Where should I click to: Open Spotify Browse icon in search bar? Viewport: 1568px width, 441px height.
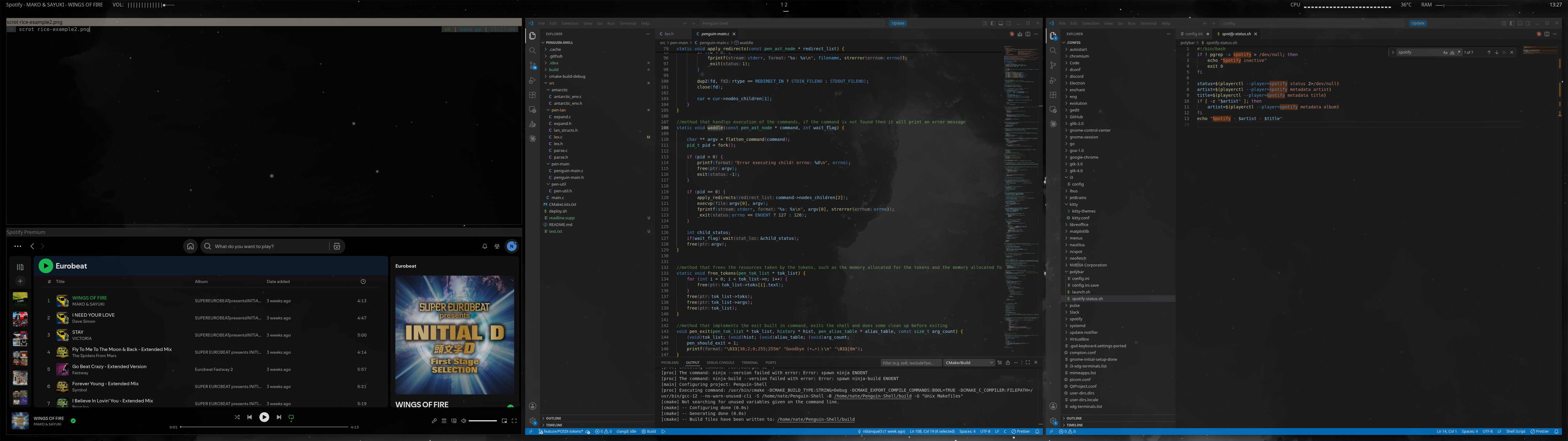click(x=337, y=246)
